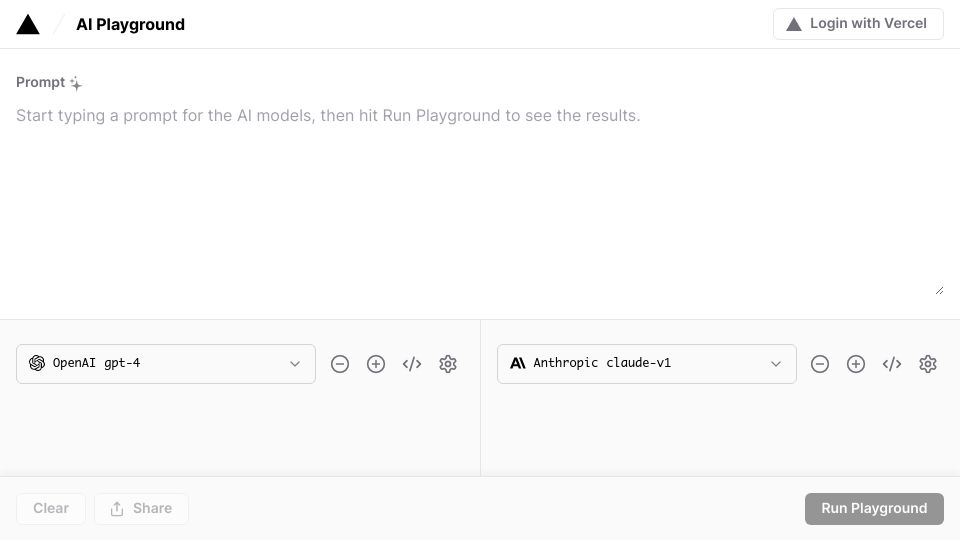This screenshot has width=960, height=540.
Task: Click the Clear button
Action: click(x=51, y=509)
